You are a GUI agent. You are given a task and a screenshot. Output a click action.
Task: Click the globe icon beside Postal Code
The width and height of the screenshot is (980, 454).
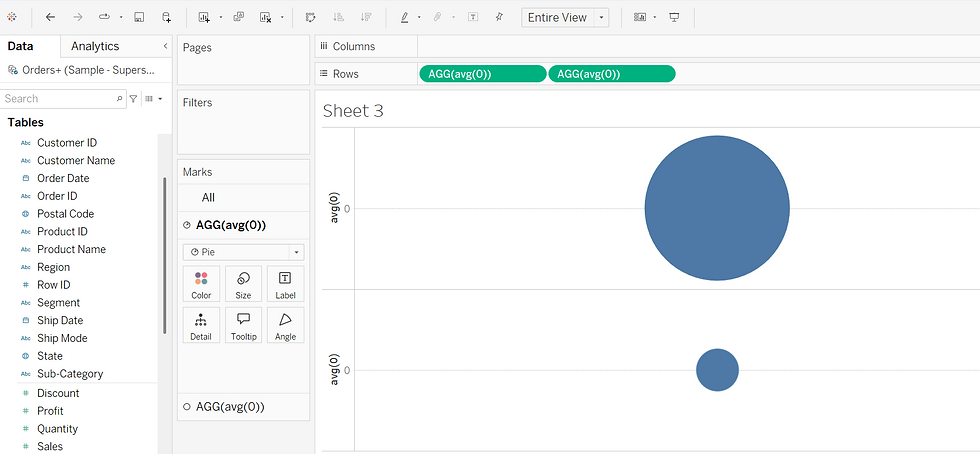pos(26,214)
